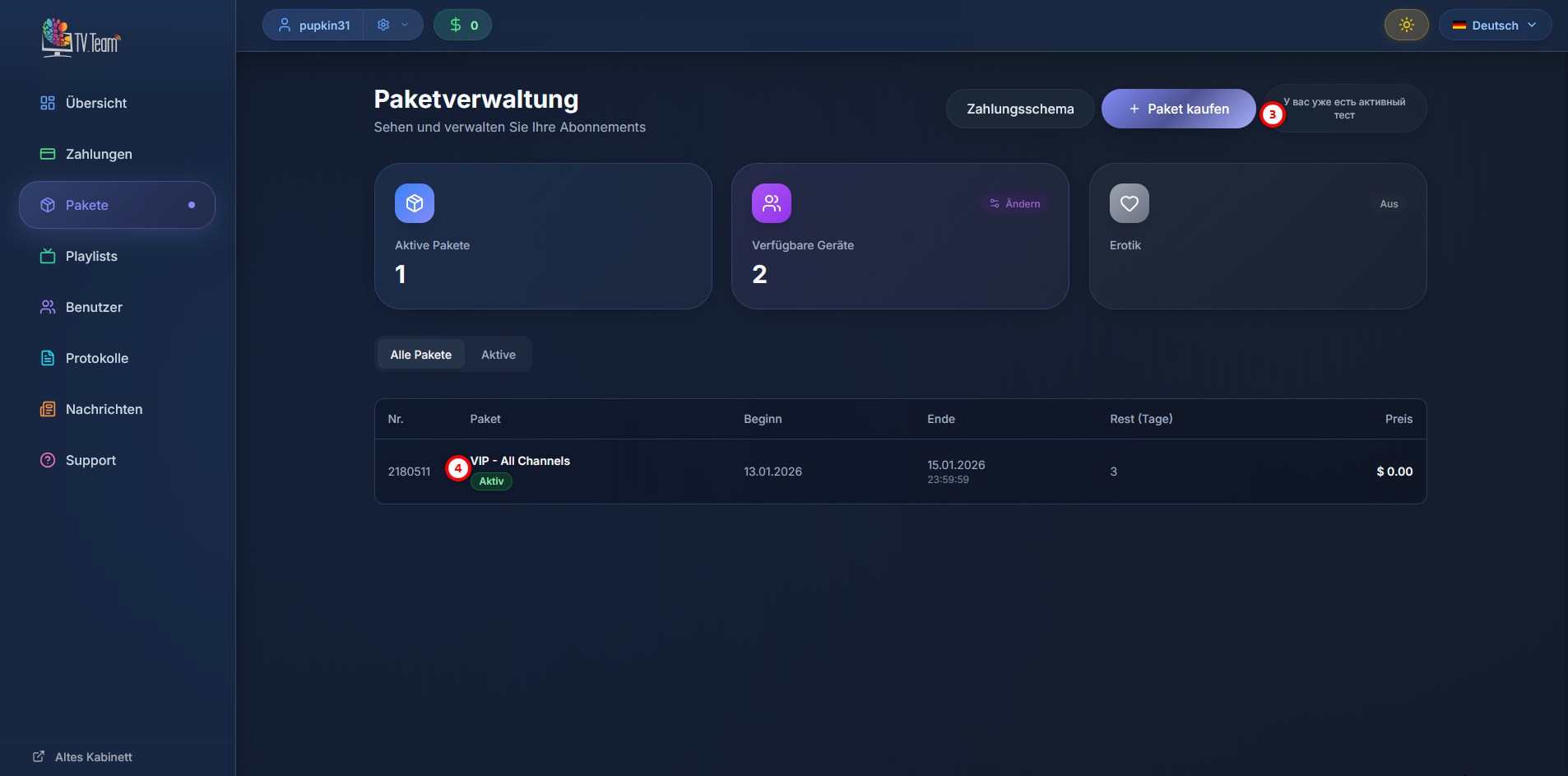The height and width of the screenshot is (776, 1568).
Task: Click the Protokolle document icon
Action: click(x=48, y=358)
